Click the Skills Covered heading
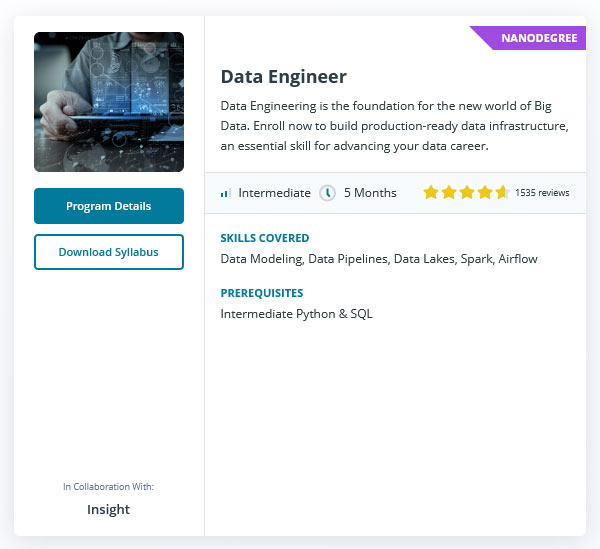Viewport: 600px width, 549px height. click(x=264, y=238)
